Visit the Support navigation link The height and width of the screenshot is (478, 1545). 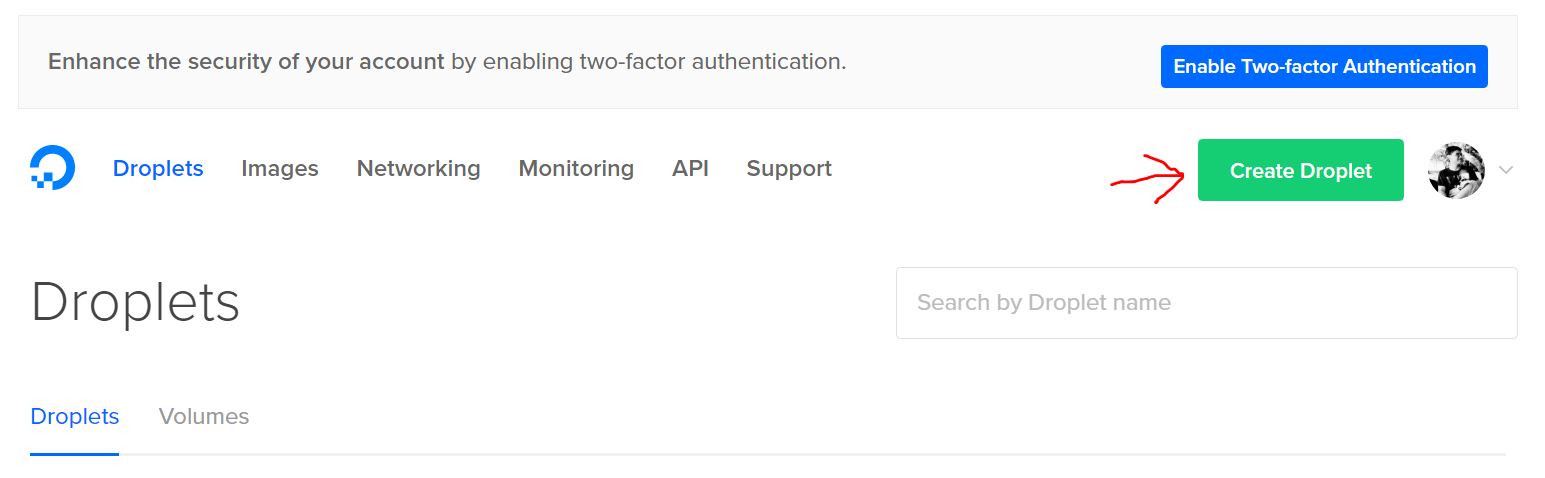coord(789,169)
